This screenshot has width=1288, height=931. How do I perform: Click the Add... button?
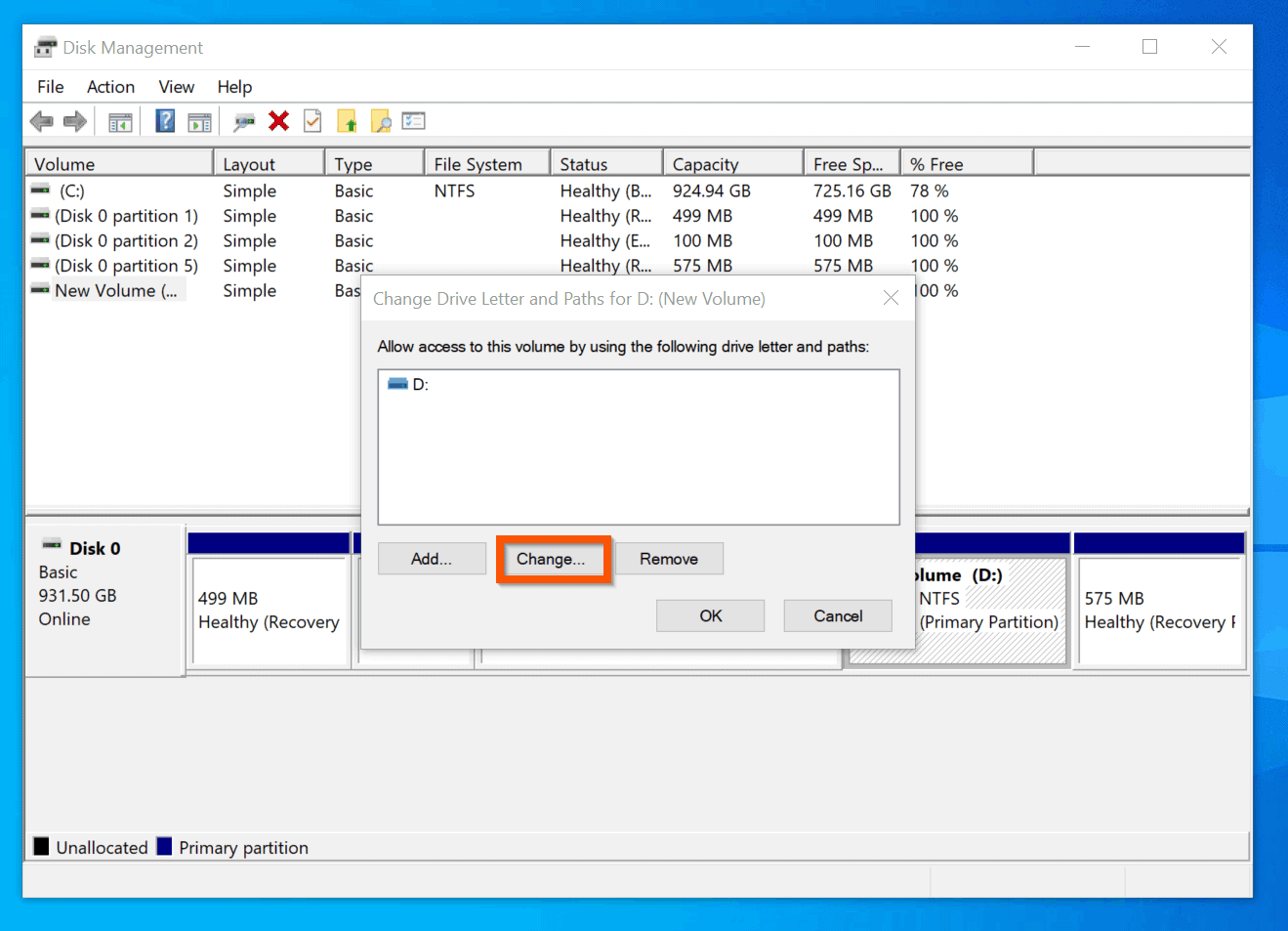(432, 559)
